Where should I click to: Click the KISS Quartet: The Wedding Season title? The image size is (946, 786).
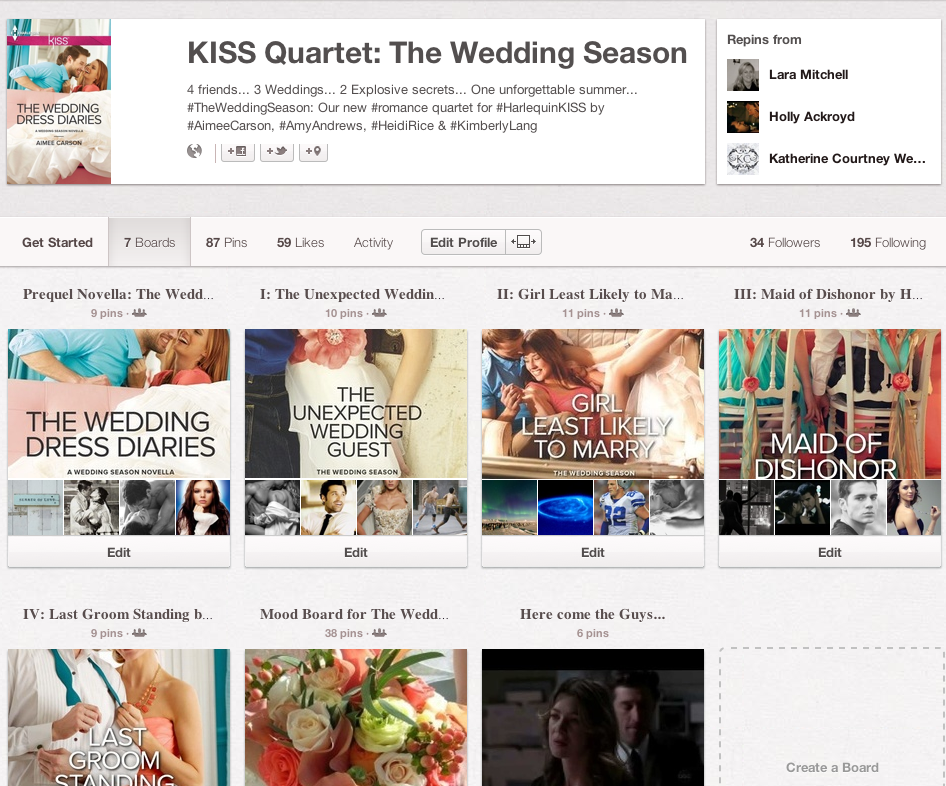pos(437,52)
